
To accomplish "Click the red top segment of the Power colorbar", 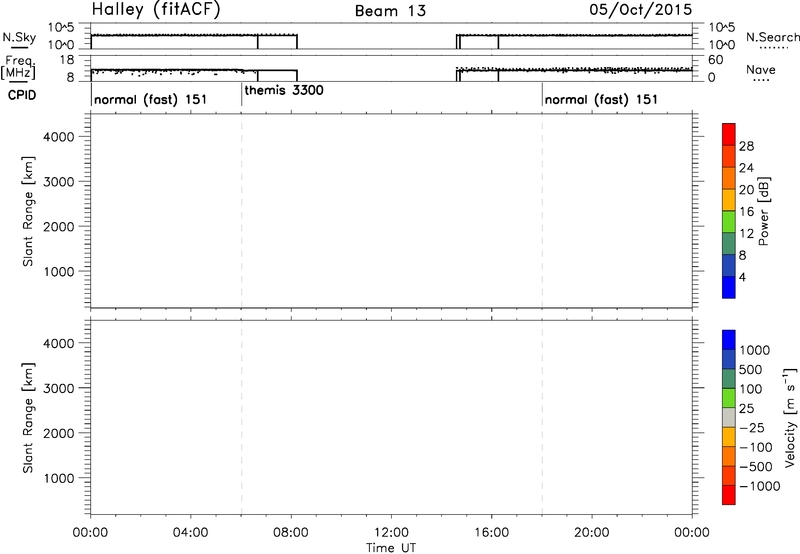I will (x=729, y=135).
